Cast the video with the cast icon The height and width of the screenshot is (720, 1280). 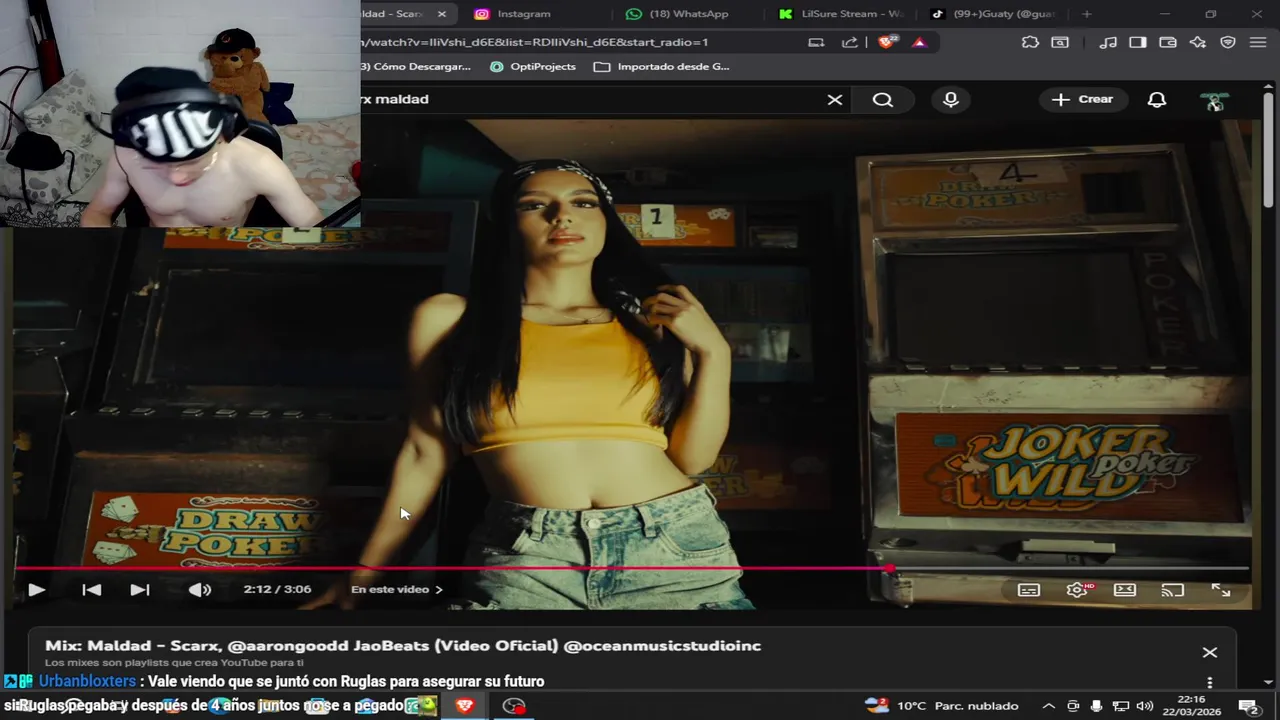(x=1172, y=590)
